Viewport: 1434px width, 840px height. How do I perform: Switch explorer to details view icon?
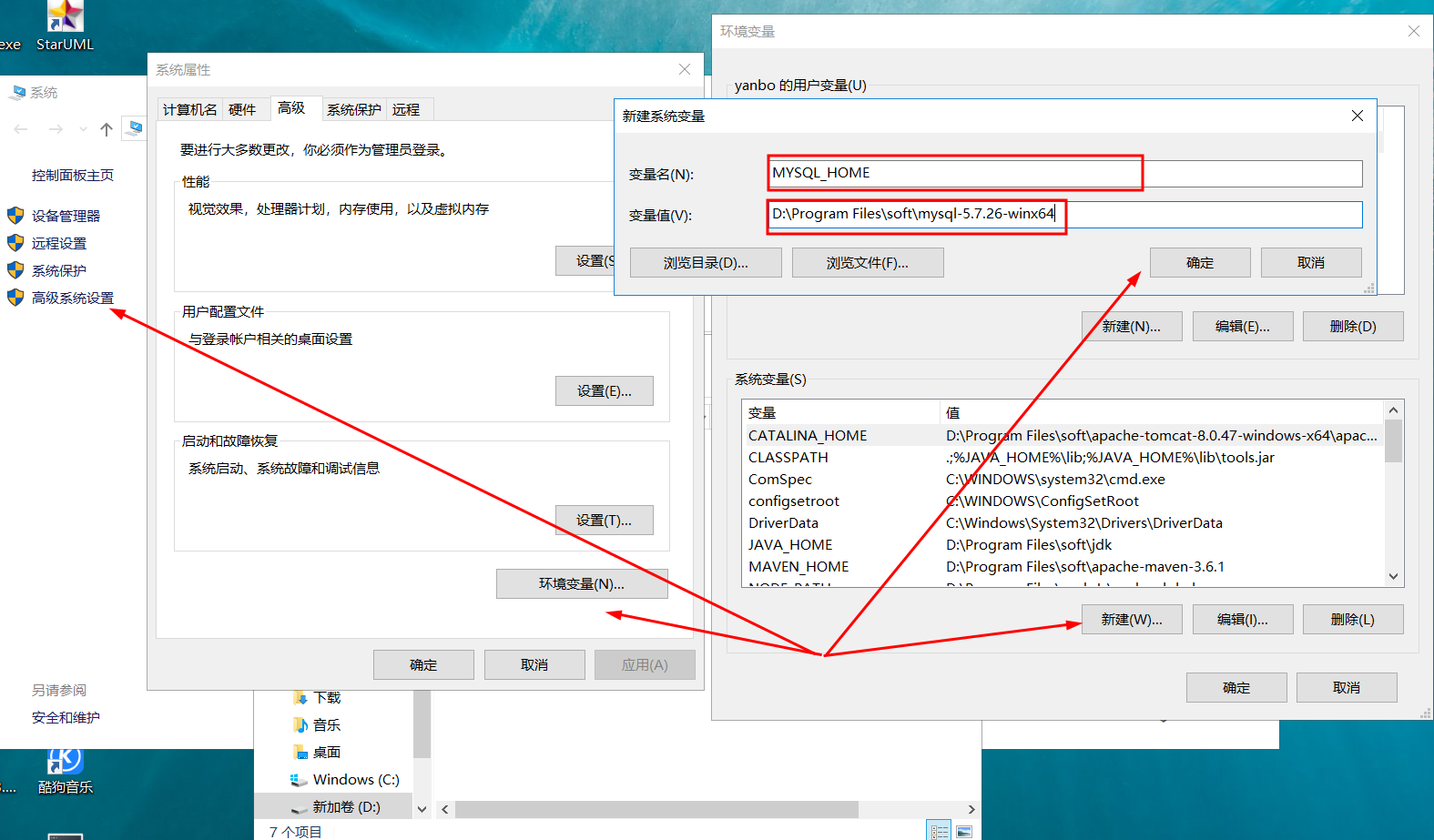(x=940, y=831)
